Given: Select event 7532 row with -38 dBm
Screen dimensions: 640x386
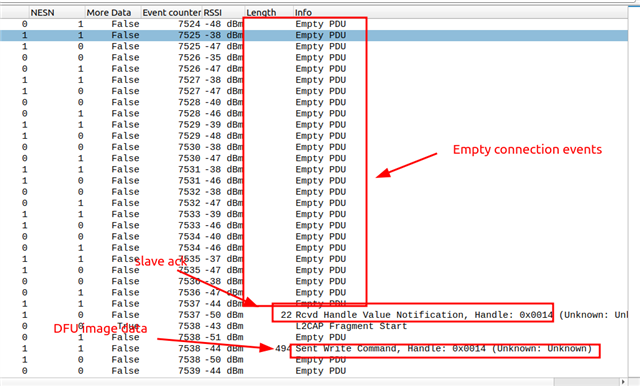Looking at the screenshot, I should pyautogui.click(x=314, y=192).
